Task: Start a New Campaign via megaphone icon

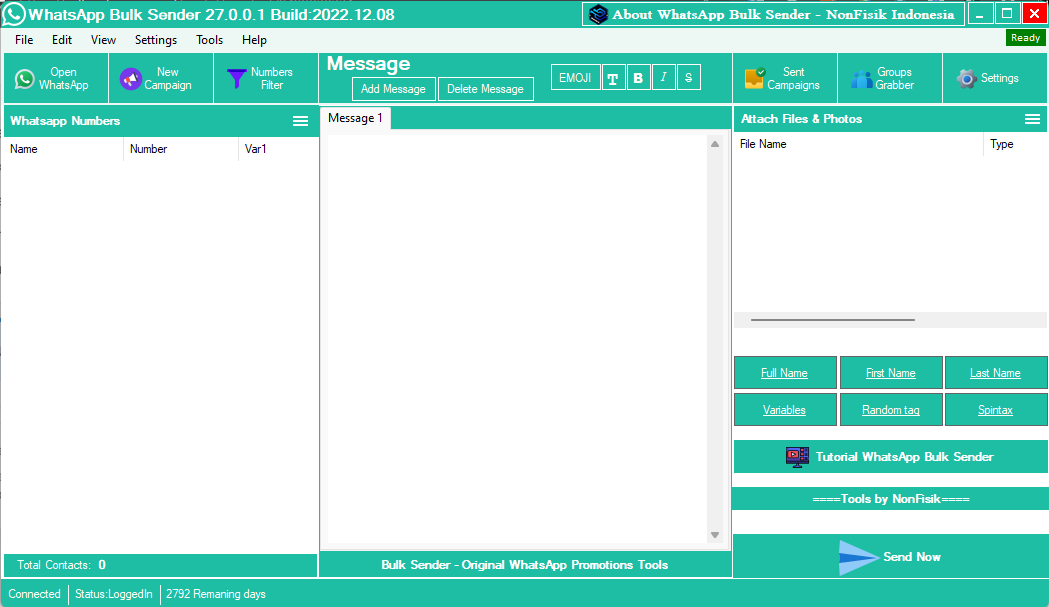Action: (131, 79)
